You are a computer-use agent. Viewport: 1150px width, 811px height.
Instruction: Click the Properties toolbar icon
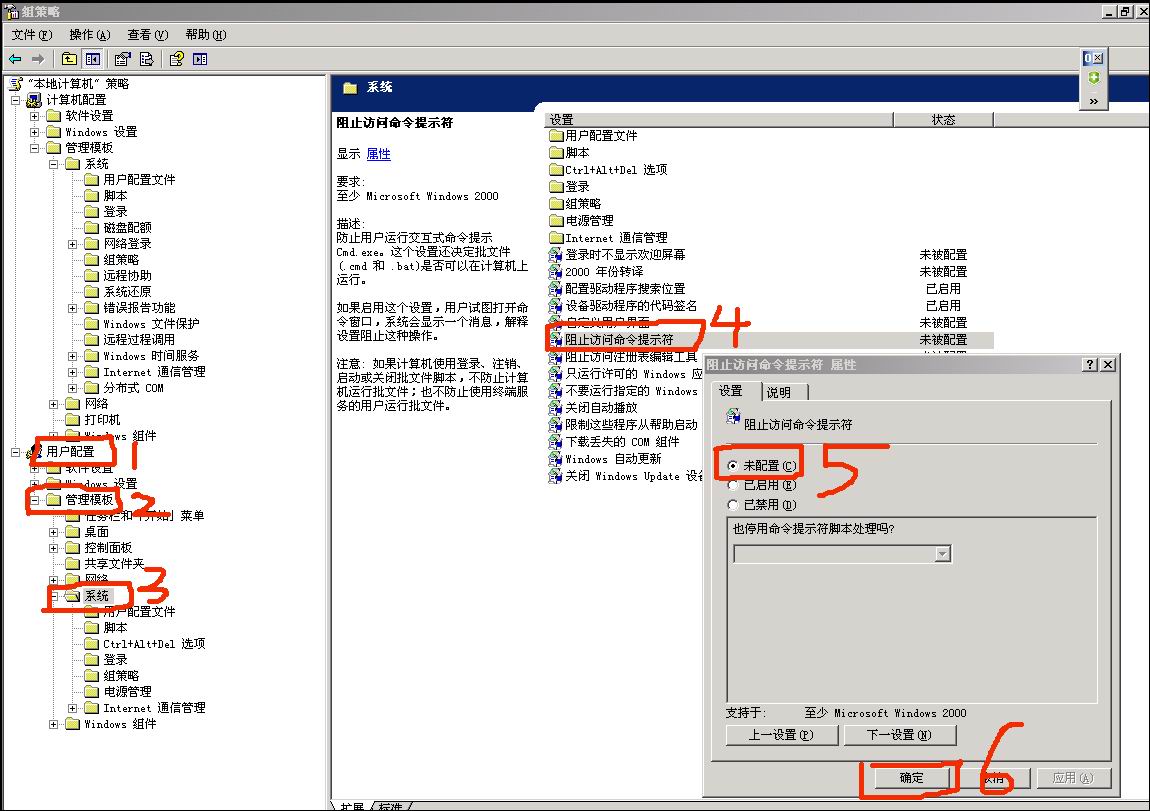[x=123, y=59]
